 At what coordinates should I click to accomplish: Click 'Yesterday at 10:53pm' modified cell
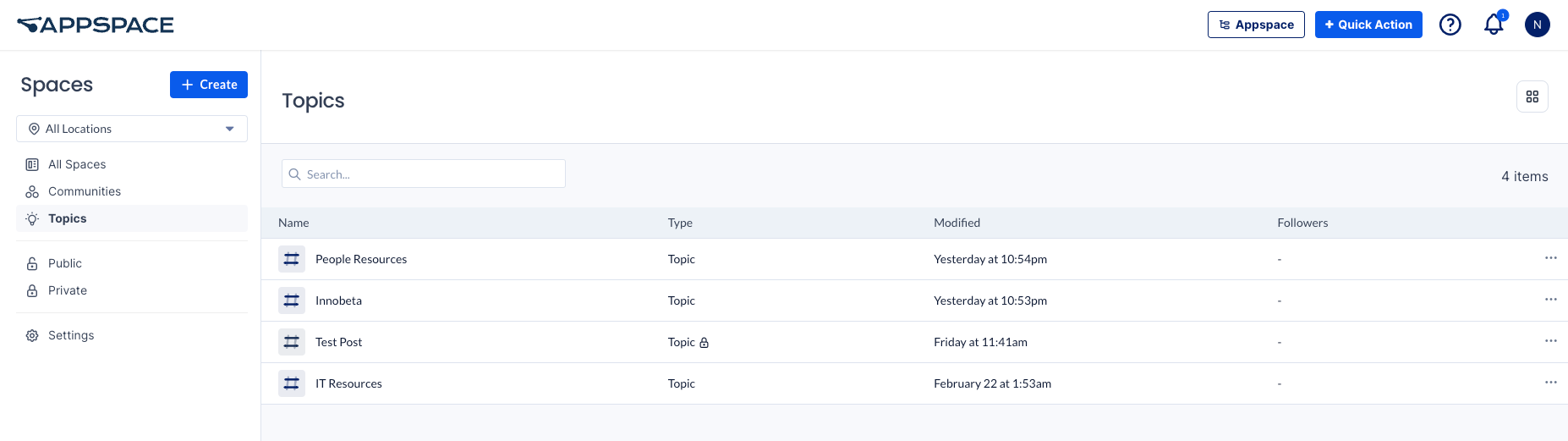pos(990,300)
